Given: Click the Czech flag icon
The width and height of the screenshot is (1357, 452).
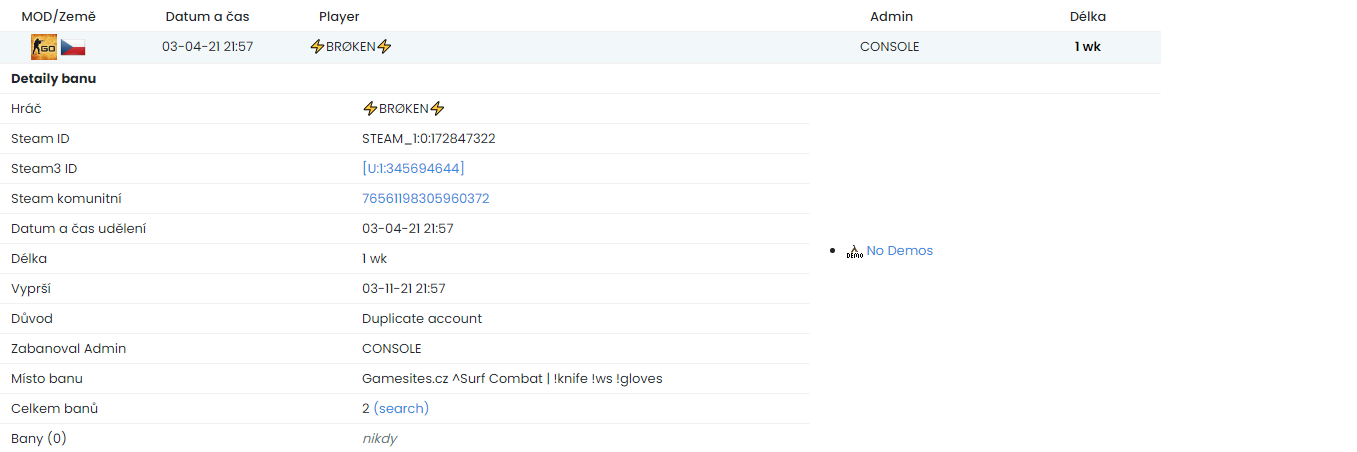Looking at the screenshot, I should pos(73,47).
